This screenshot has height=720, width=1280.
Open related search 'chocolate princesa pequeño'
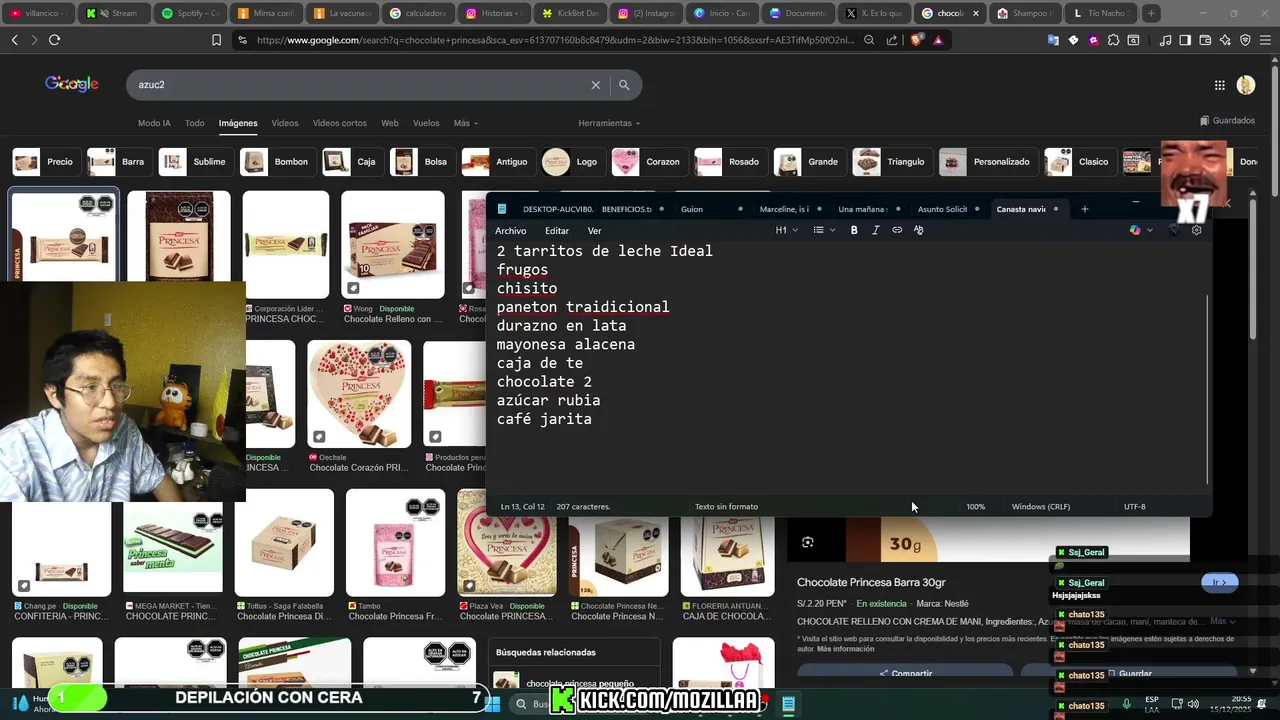[x=580, y=684]
